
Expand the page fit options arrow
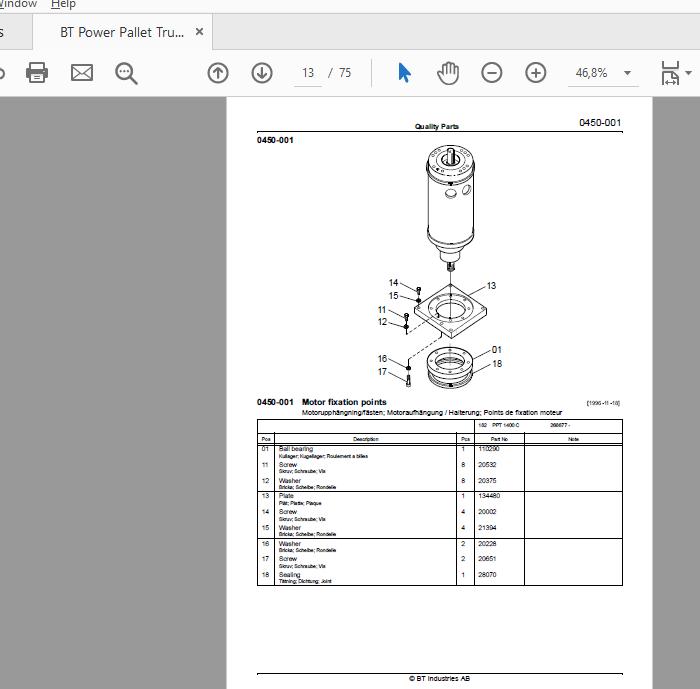tap(688, 73)
